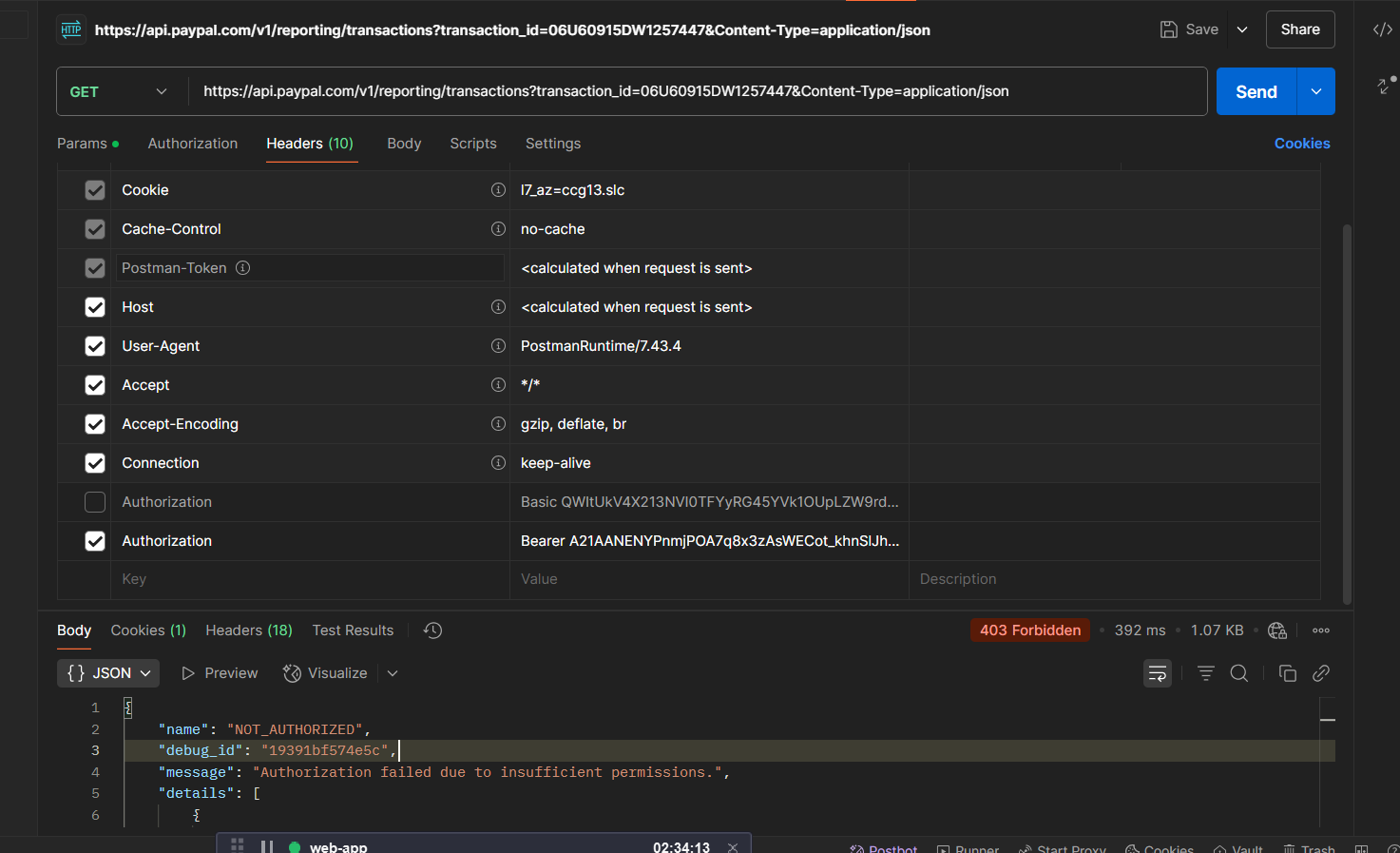Open the request Settings tab
The width and height of the screenshot is (1400, 853).
tap(553, 144)
